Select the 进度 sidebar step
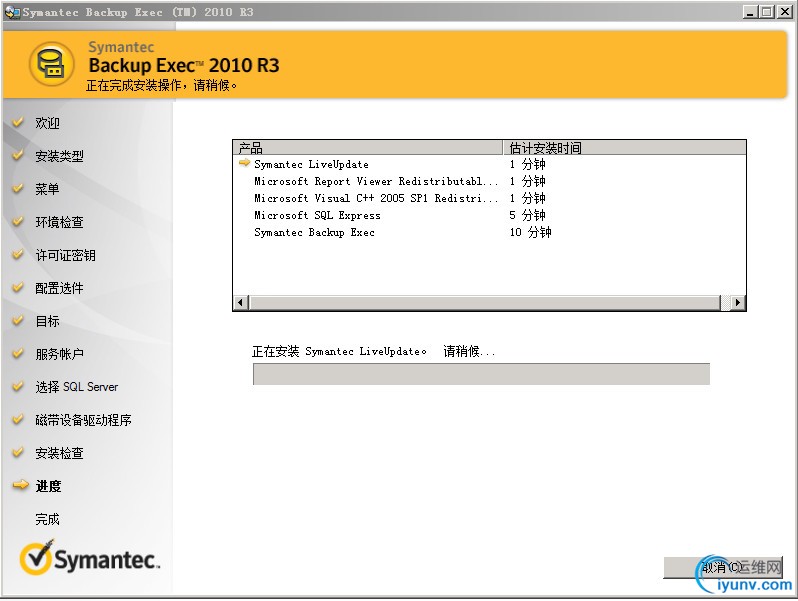Viewport: 798px width, 601px height. pyautogui.click(x=48, y=486)
